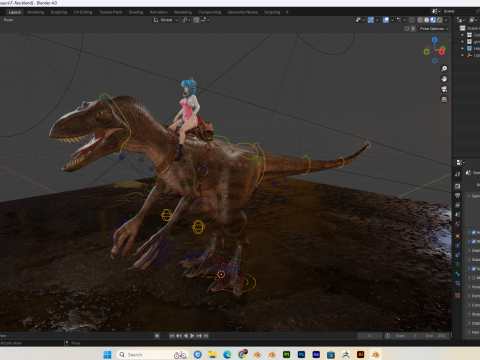Click the blue Z axis on navigation gizmo
Viewport: 480px width, 360px height.
[435, 40]
